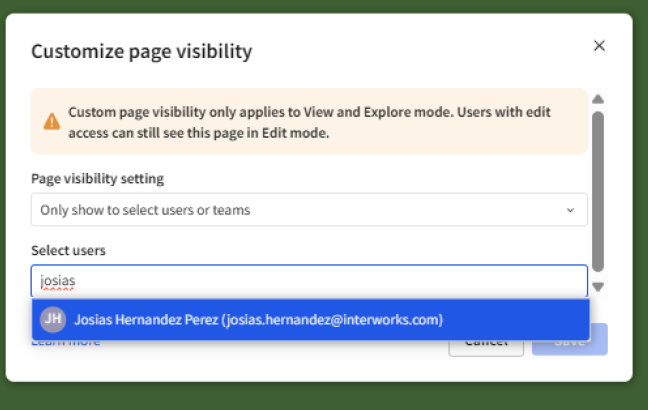648x410 pixels.
Task: Click the custom page visibility warning banner
Action: (308, 121)
